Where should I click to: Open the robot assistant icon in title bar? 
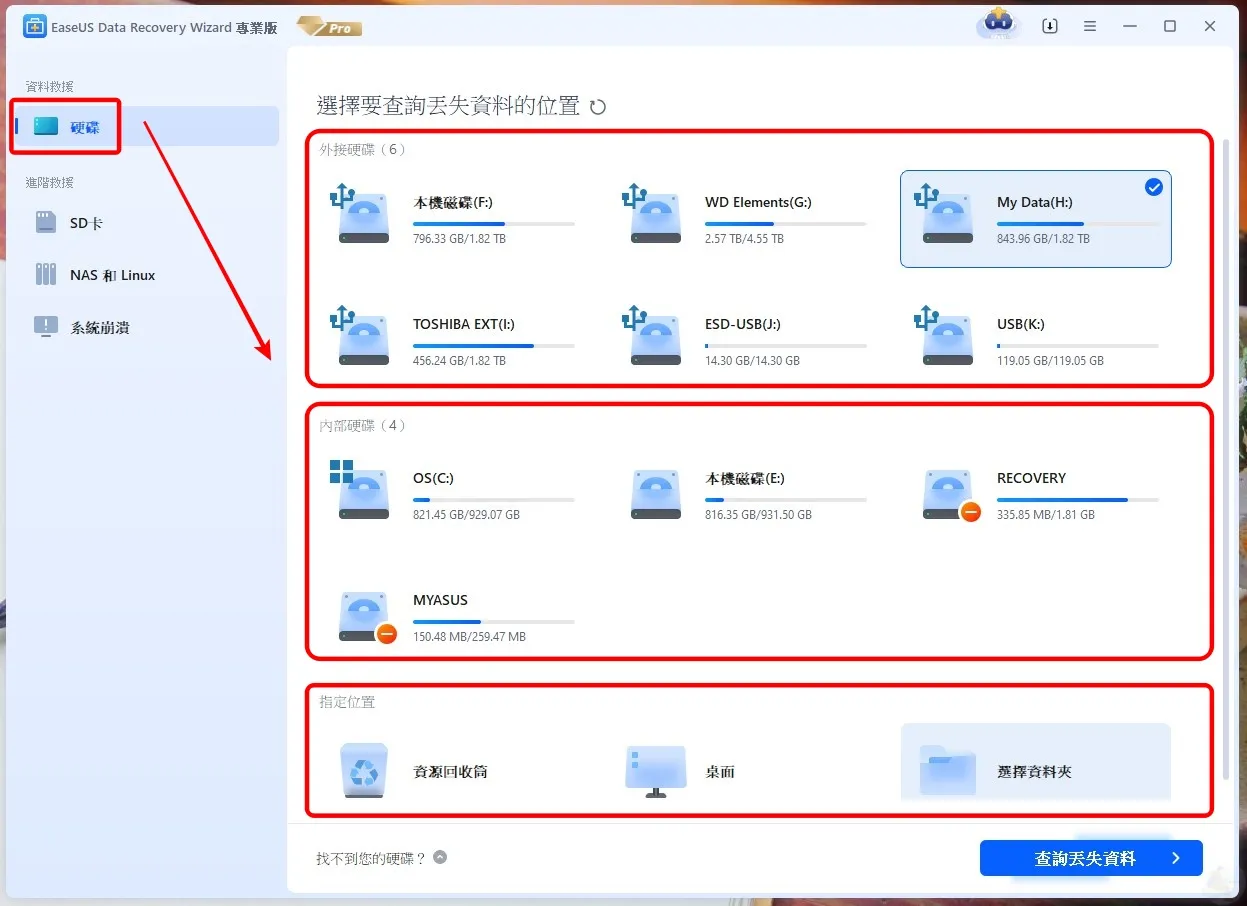click(x=998, y=24)
